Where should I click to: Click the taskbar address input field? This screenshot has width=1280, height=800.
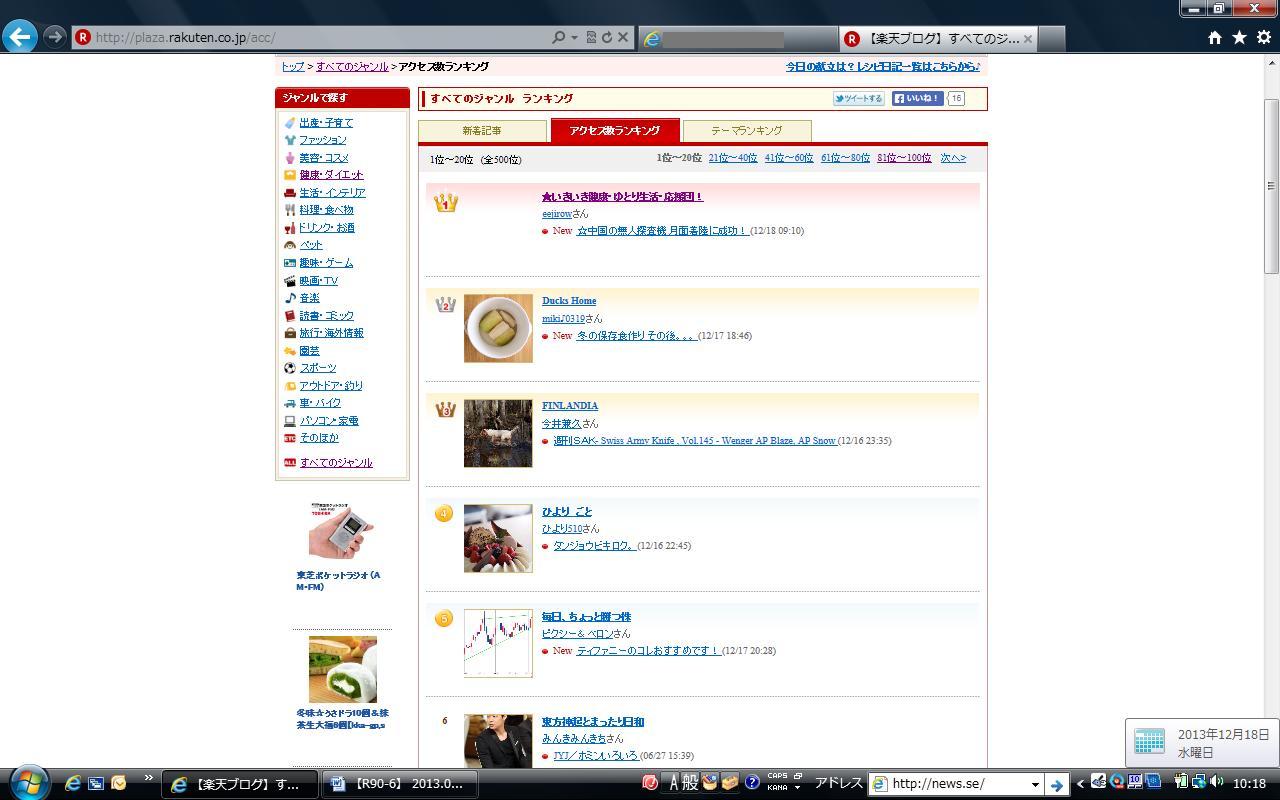click(955, 784)
